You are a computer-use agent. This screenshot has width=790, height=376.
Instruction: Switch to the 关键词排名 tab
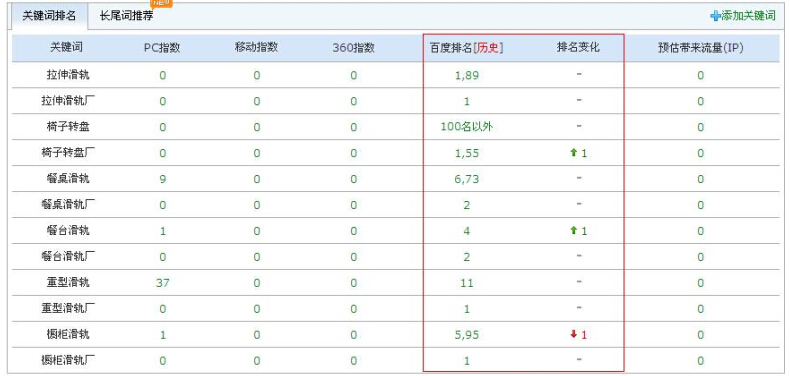[49, 16]
